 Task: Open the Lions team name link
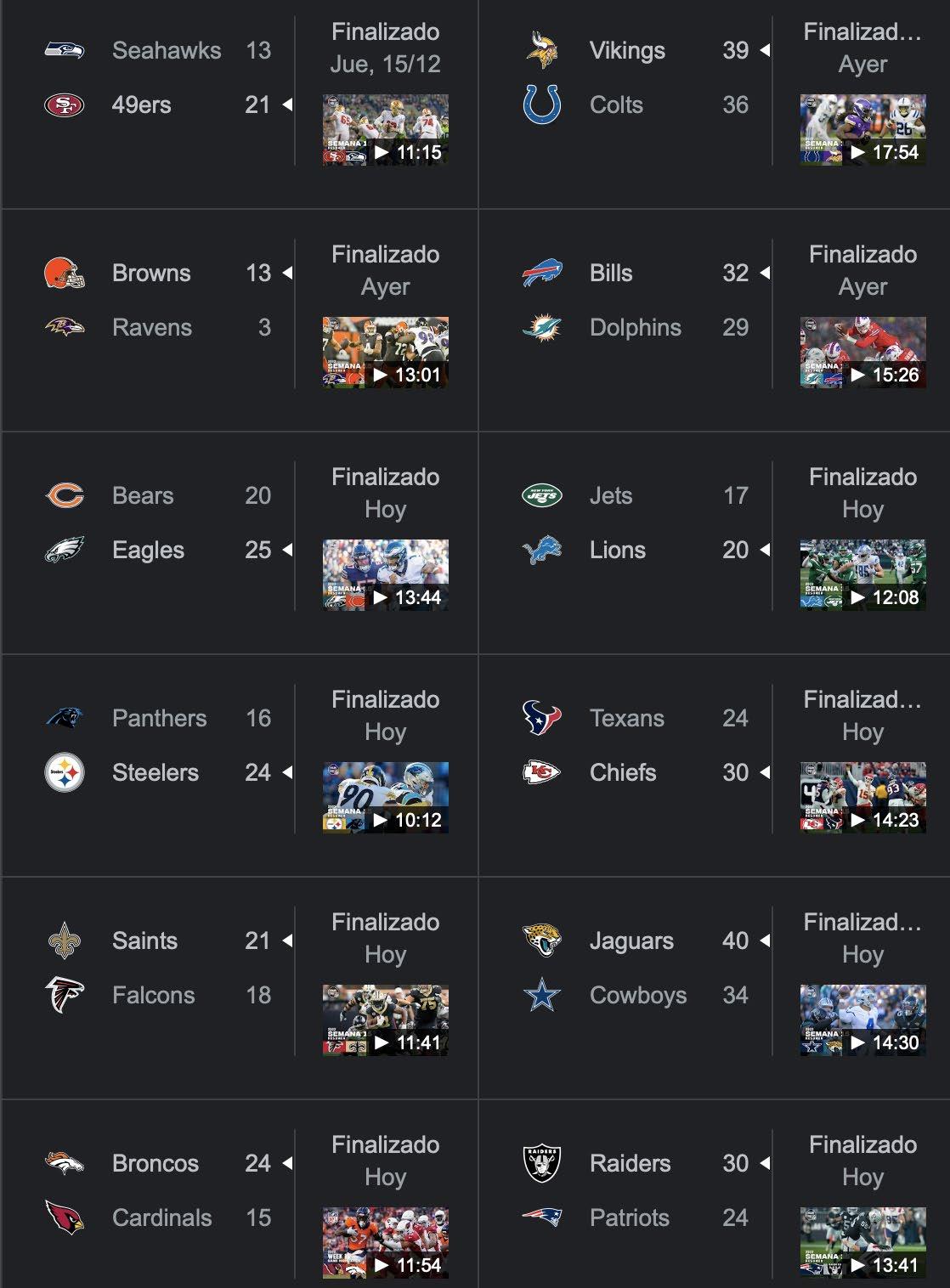pos(618,550)
